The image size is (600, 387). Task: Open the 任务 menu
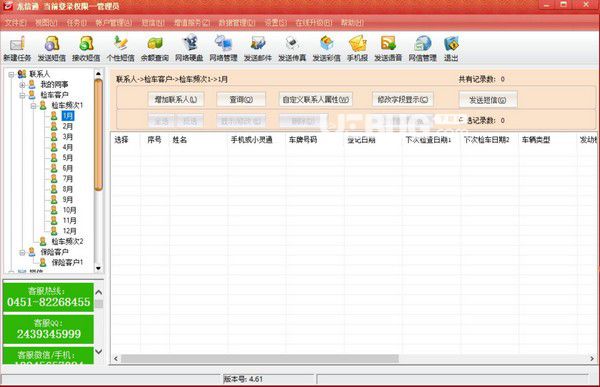[x=76, y=23]
